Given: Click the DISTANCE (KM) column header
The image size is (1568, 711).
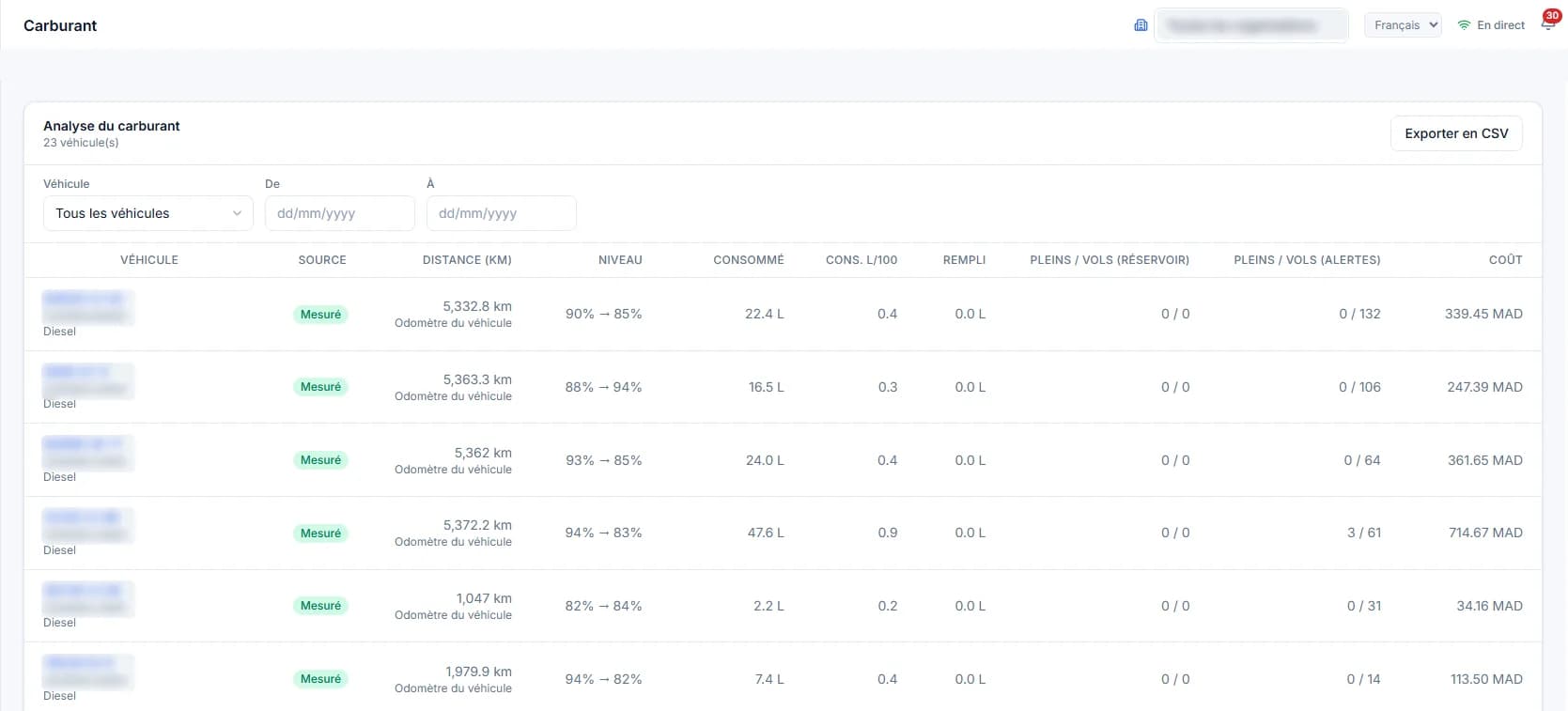Looking at the screenshot, I should (467, 260).
